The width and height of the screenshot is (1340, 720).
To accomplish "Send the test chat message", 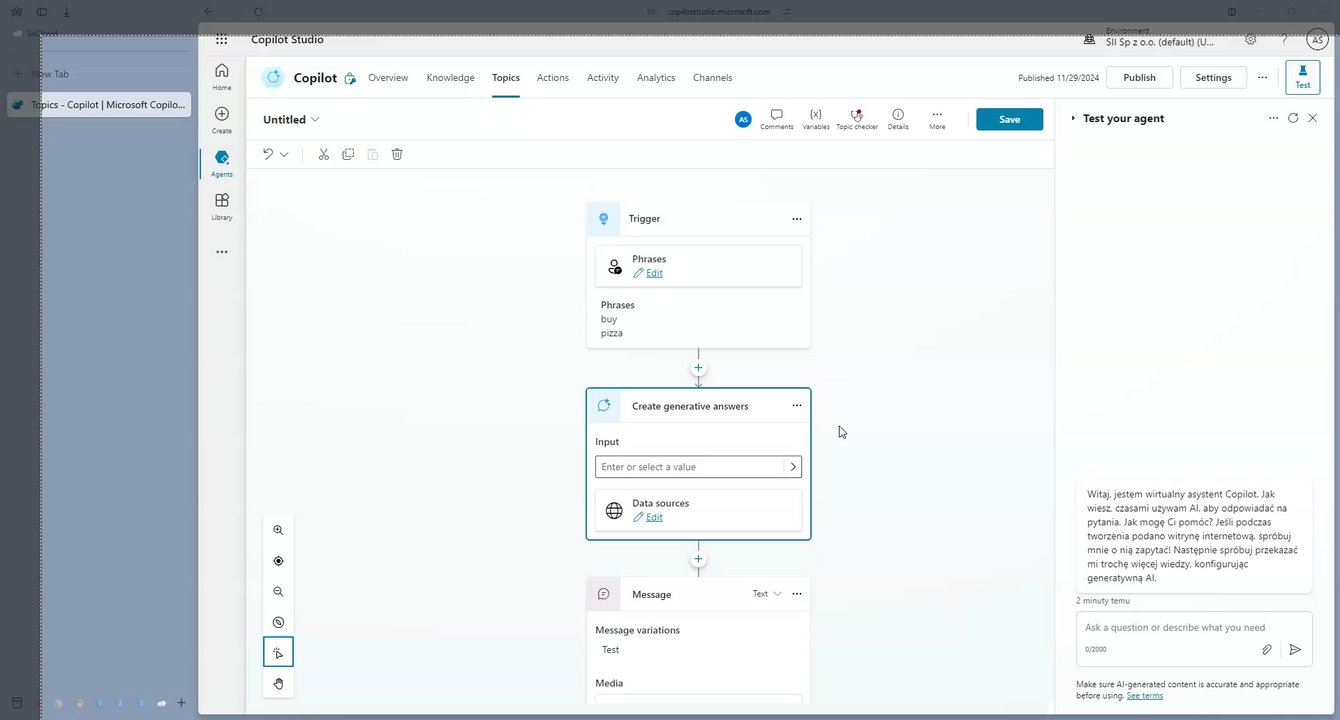I will pyautogui.click(x=1294, y=649).
